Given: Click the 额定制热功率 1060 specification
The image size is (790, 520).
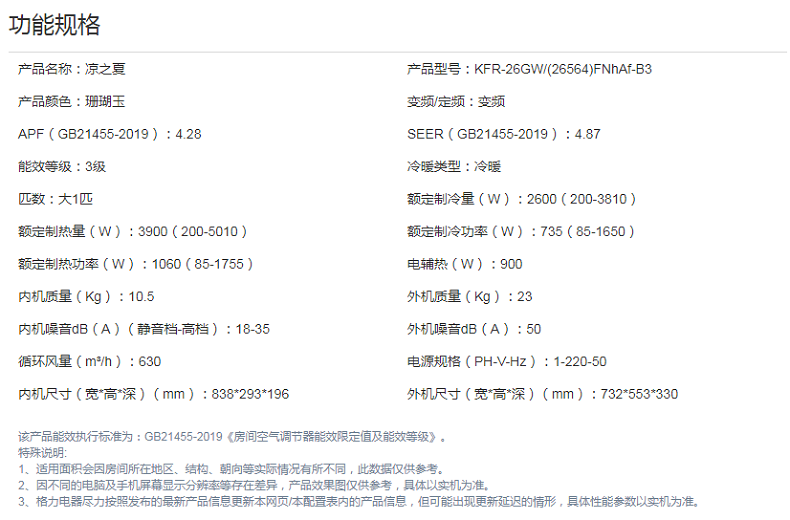Looking at the screenshot, I should point(136,264).
